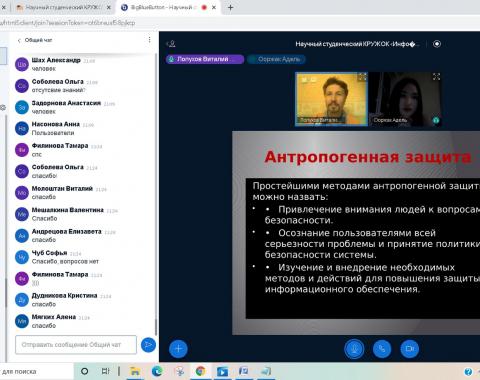The width and height of the screenshot is (480, 380).
Task: Toggle the users list panel icon
Action: tap(171, 44)
